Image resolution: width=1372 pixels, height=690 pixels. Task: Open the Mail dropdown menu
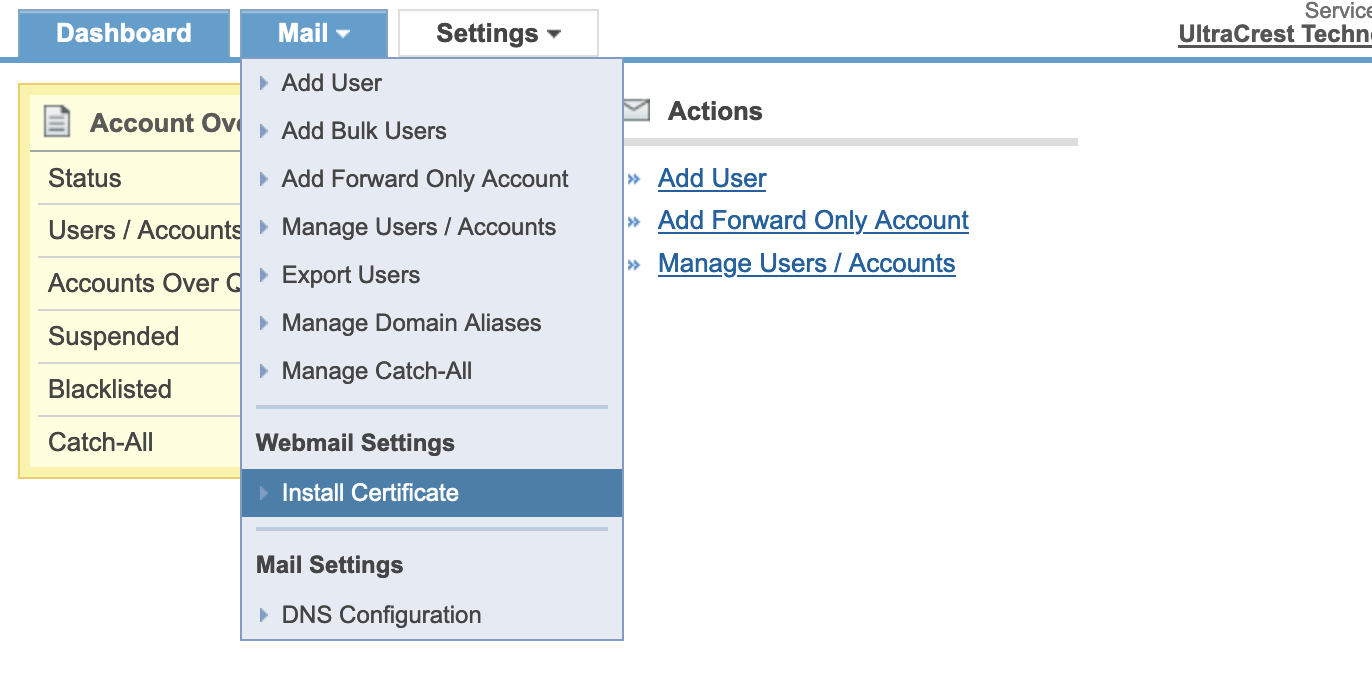pyautogui.click(x=314, y=33)
